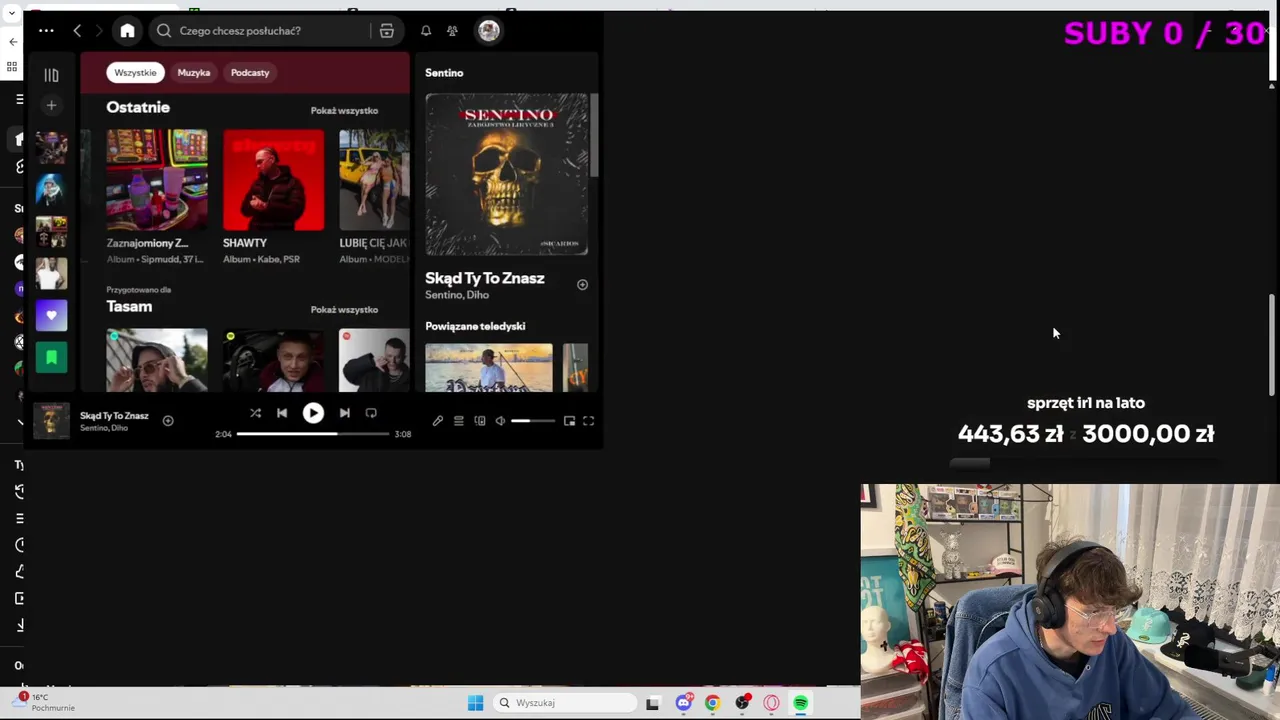Toggle repeat mode
This screenshot has height=720, width=1280.
coord(371,413)
